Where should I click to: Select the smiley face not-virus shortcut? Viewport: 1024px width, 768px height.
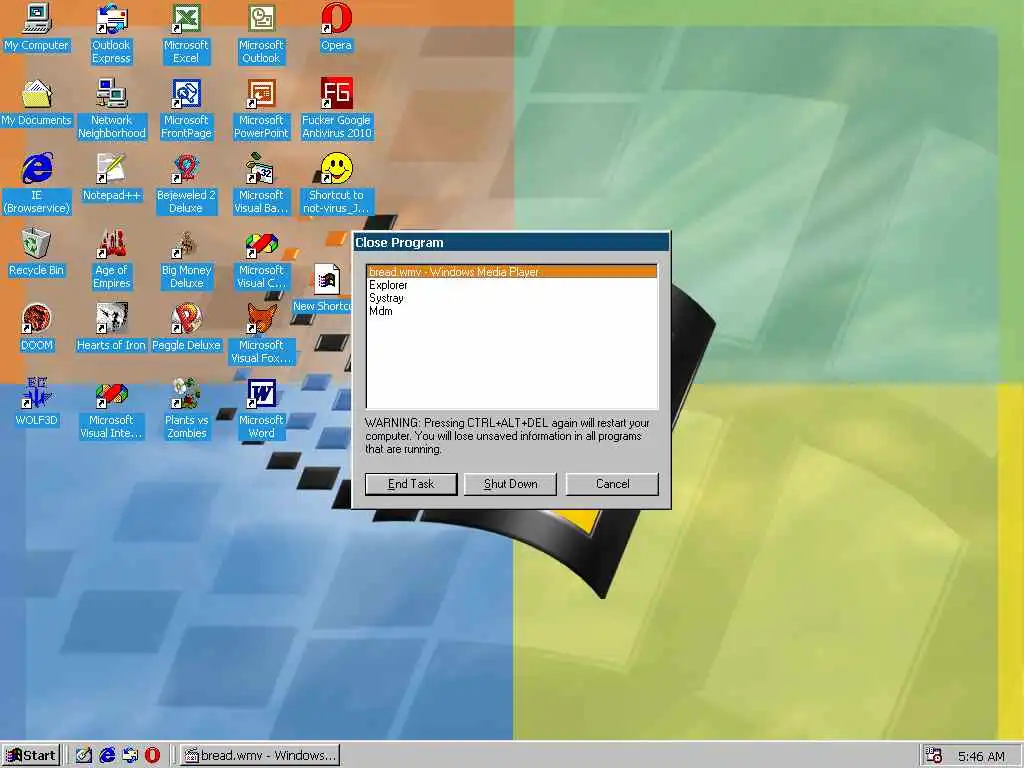[x=336, y=184]
